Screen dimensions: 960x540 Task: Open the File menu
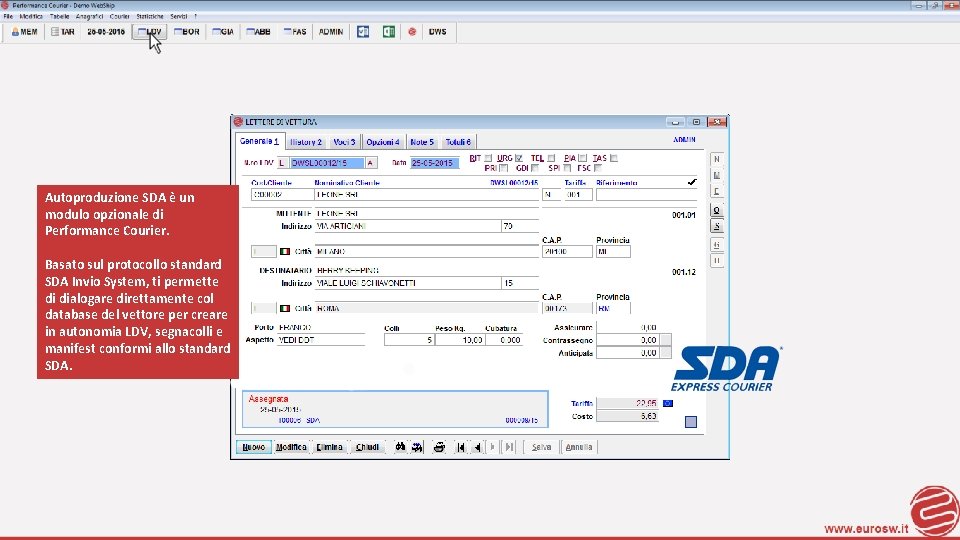pos(8,17)
